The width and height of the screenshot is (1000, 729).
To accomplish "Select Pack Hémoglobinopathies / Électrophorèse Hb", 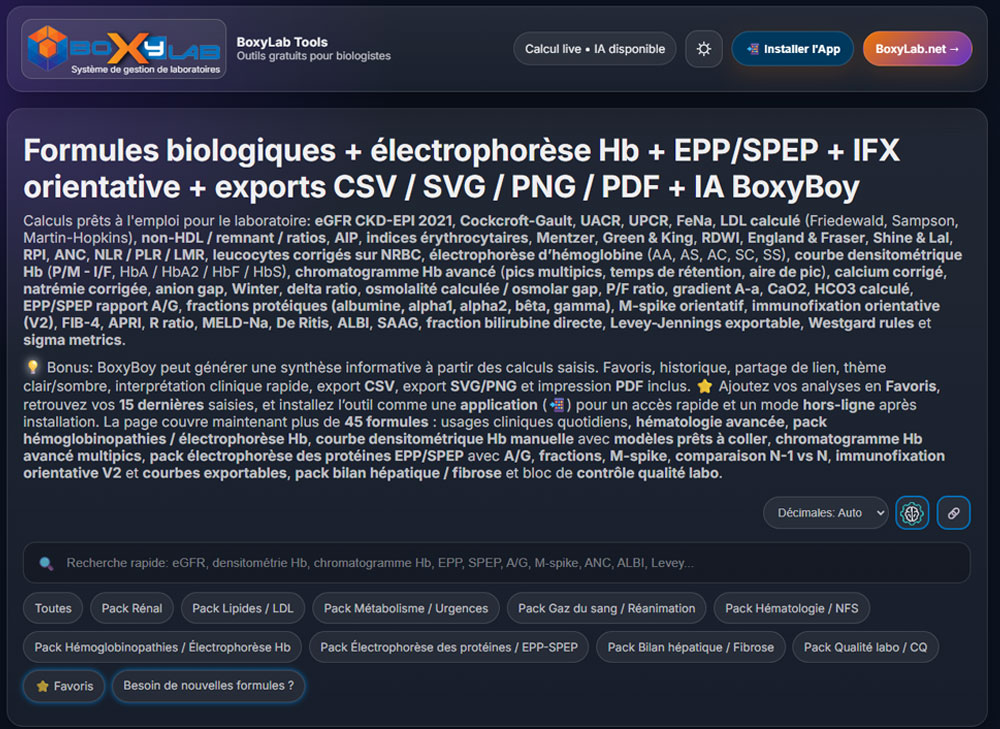I will pos(162,647).
